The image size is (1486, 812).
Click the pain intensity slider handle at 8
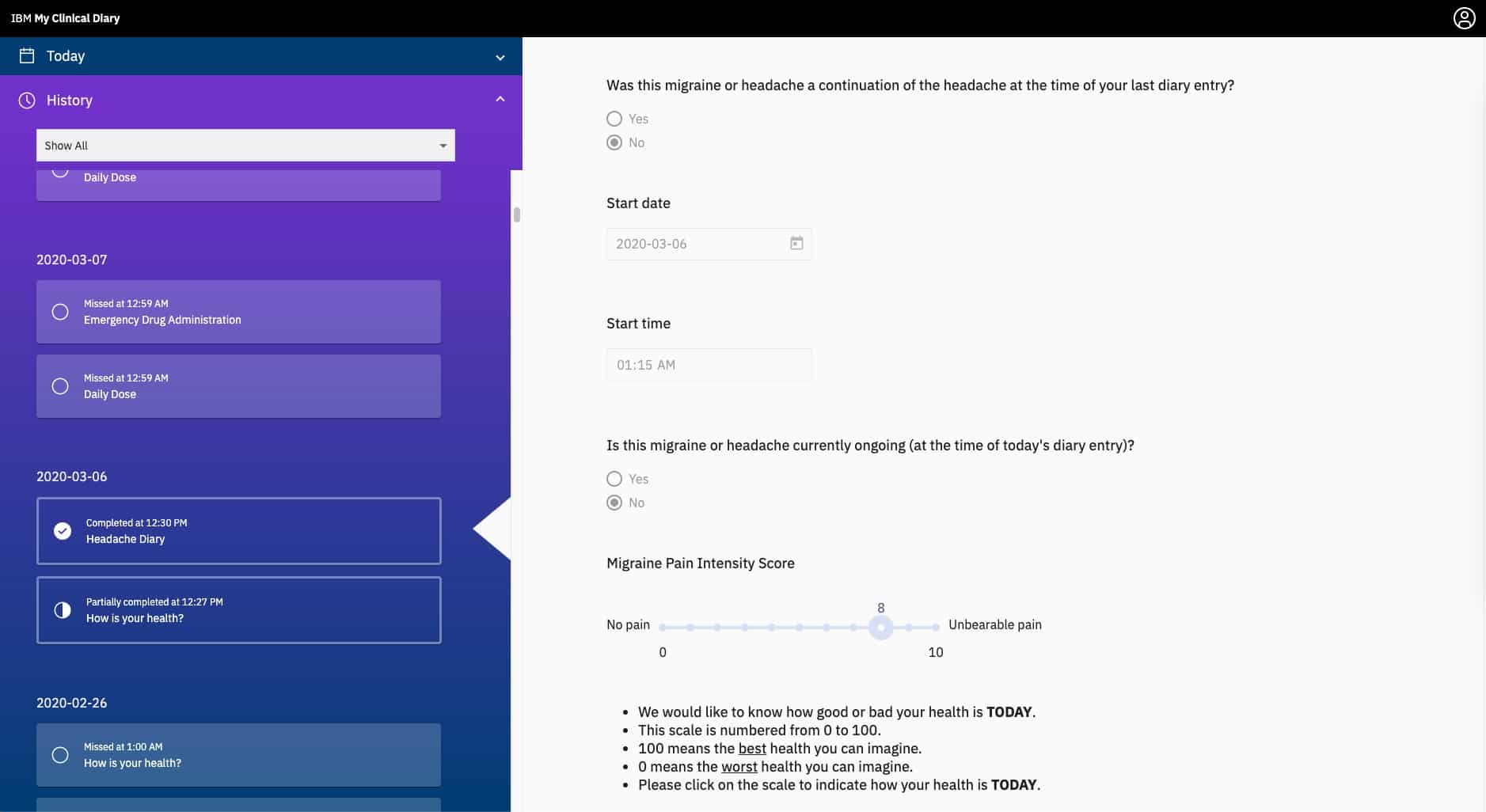point(880,628)
